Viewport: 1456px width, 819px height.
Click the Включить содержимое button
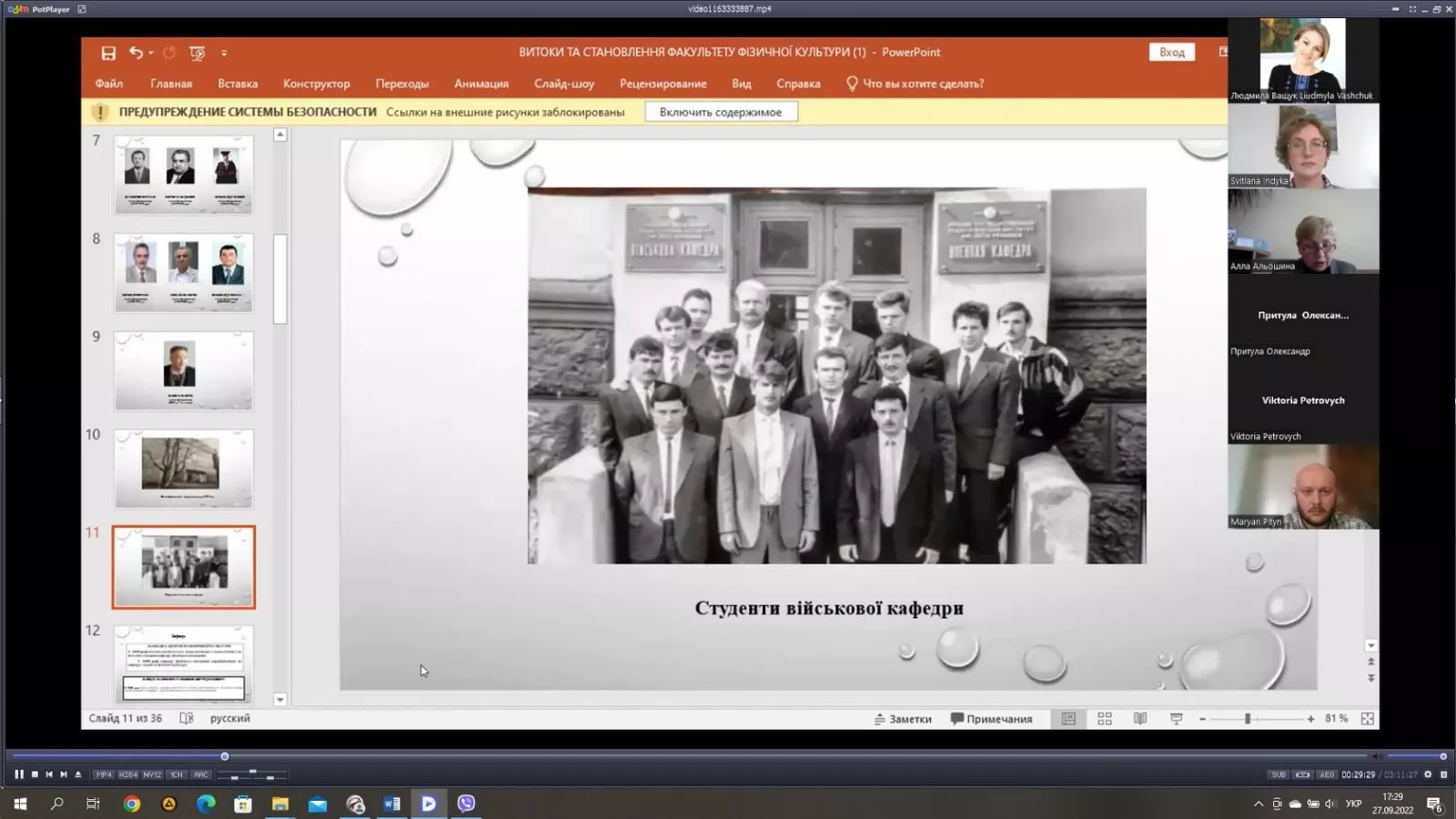point(721,112)
